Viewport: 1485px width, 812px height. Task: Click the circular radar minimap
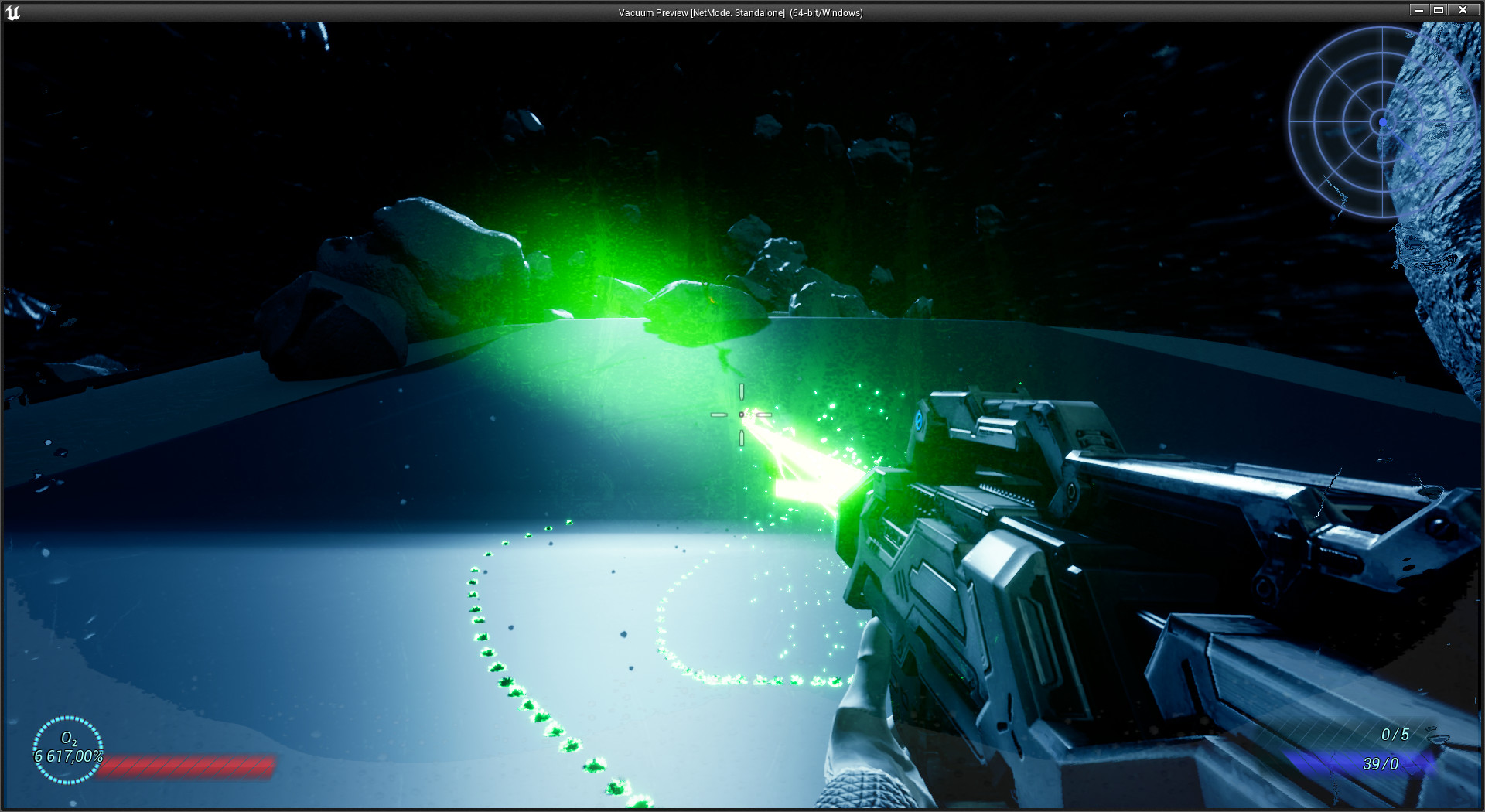(1383, 121)
